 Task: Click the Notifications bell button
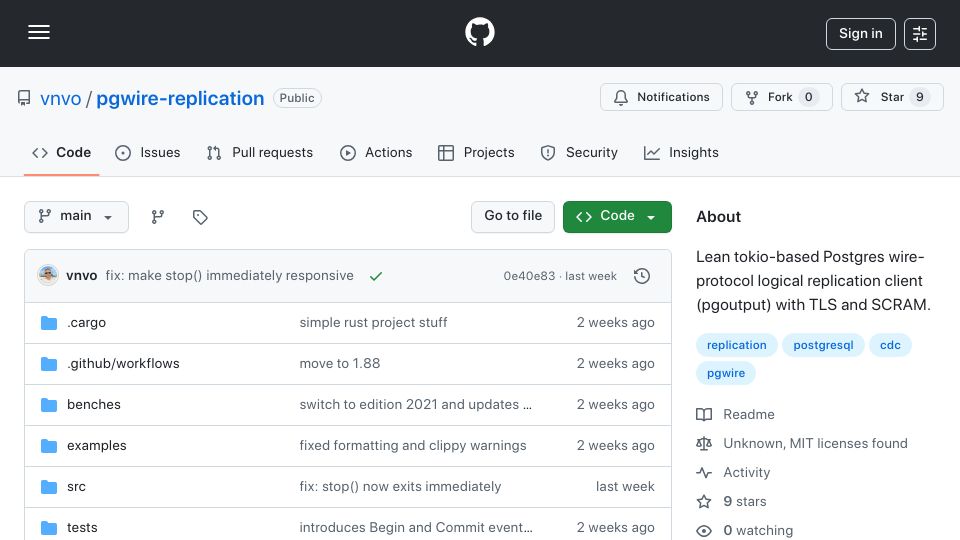[661, 97]
